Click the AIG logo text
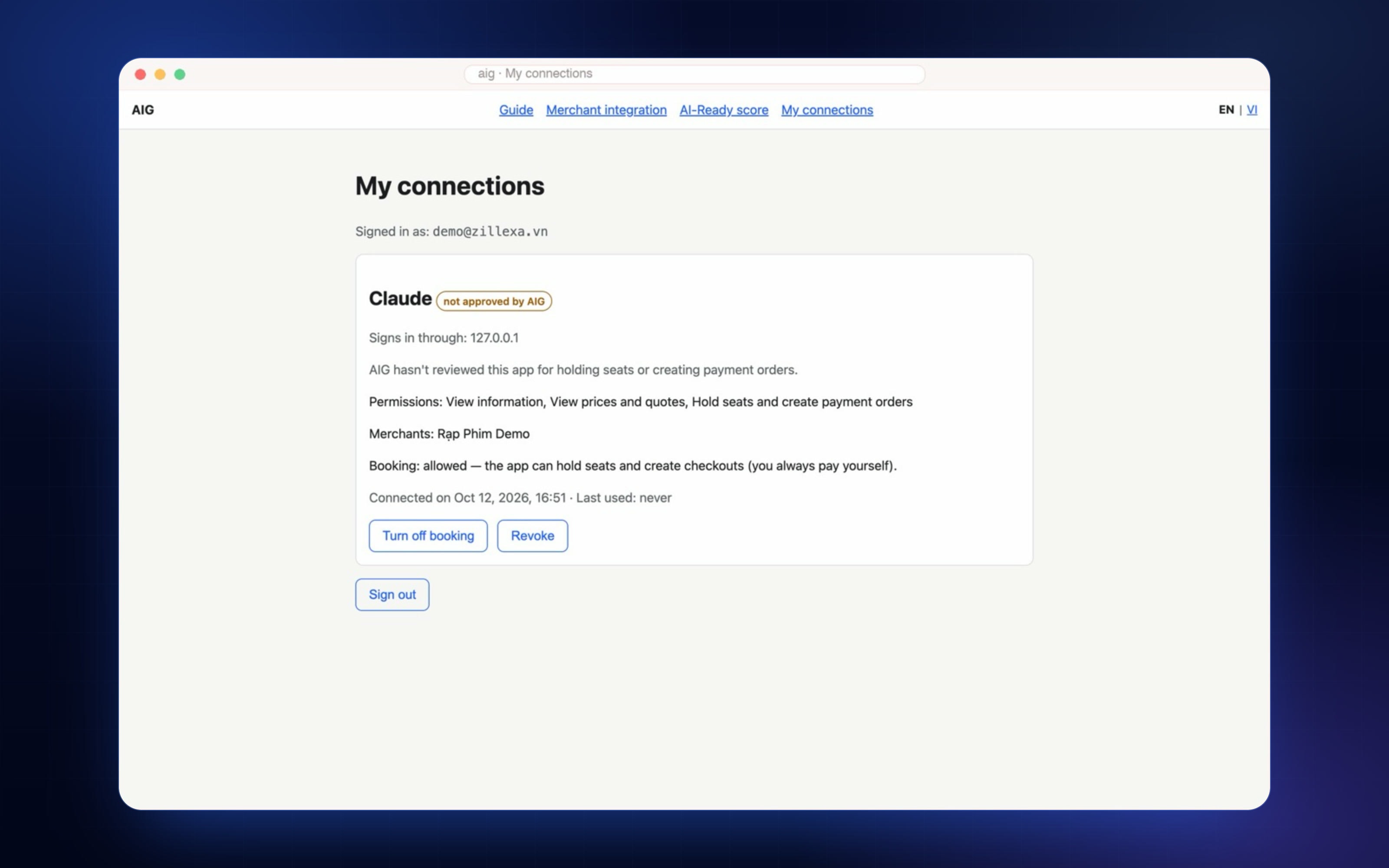This screenshot has width=1389, height=868. (143, 110)
